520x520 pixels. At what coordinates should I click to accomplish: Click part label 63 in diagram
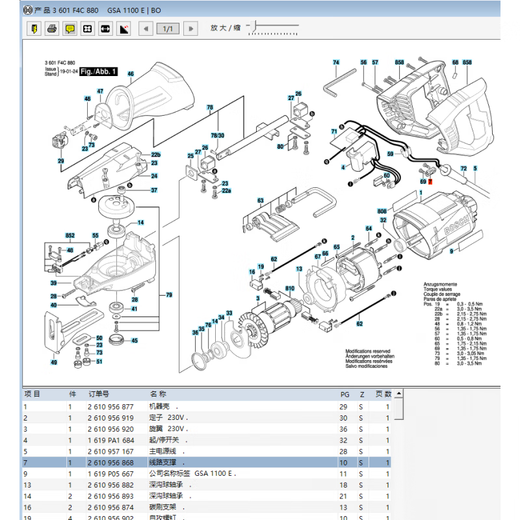[x=260, y=200]
